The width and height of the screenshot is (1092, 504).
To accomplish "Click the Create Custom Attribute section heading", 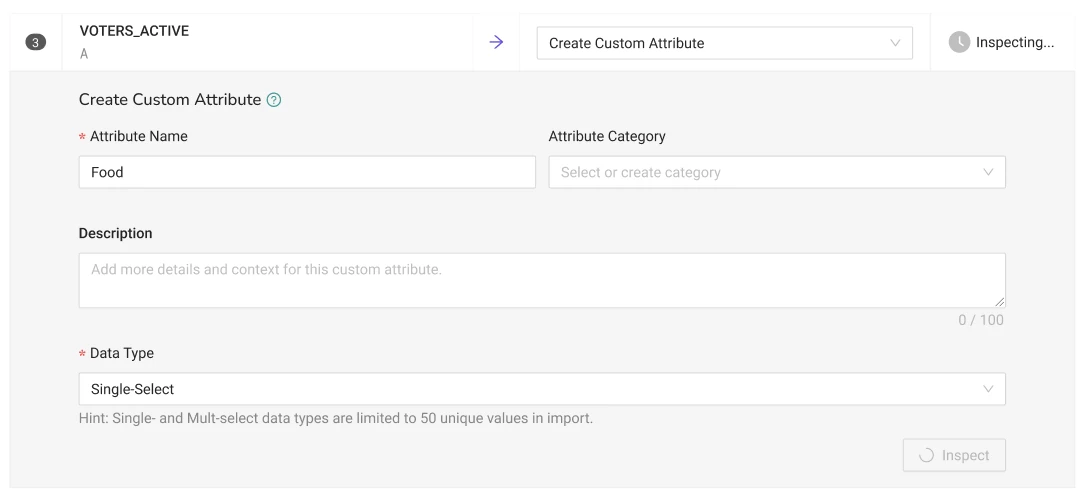I will click(x=170, y=100).
